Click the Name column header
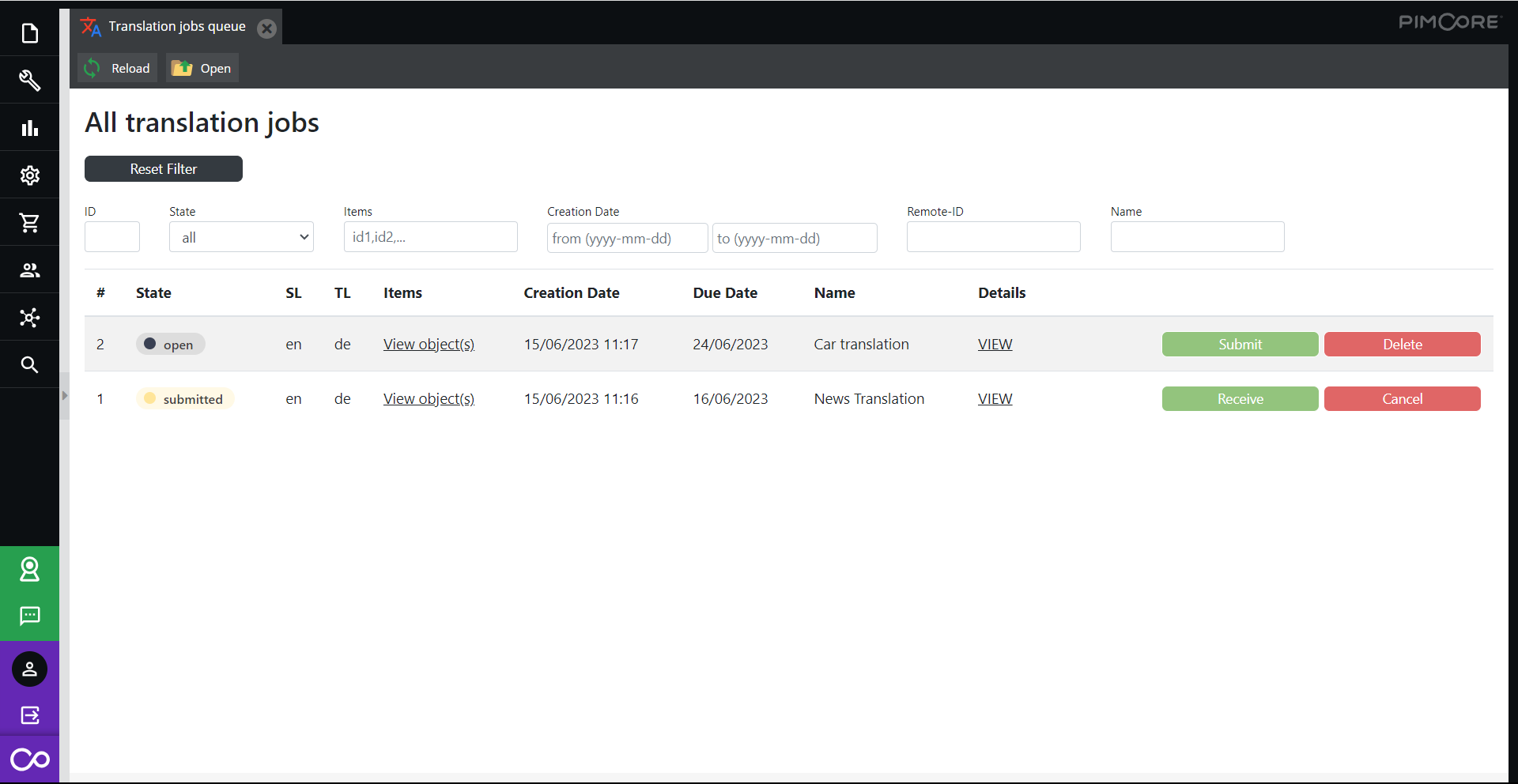This screenshot has width=1518, height=784. pos(834,292)
